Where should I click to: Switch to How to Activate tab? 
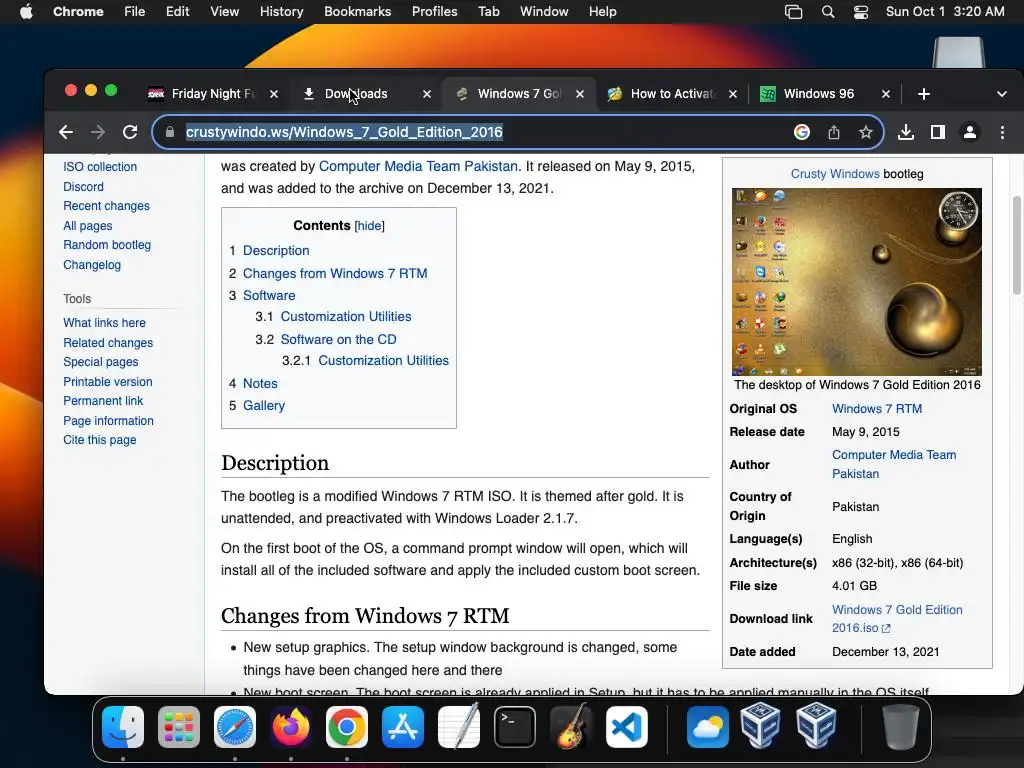[x=673, y=94]
